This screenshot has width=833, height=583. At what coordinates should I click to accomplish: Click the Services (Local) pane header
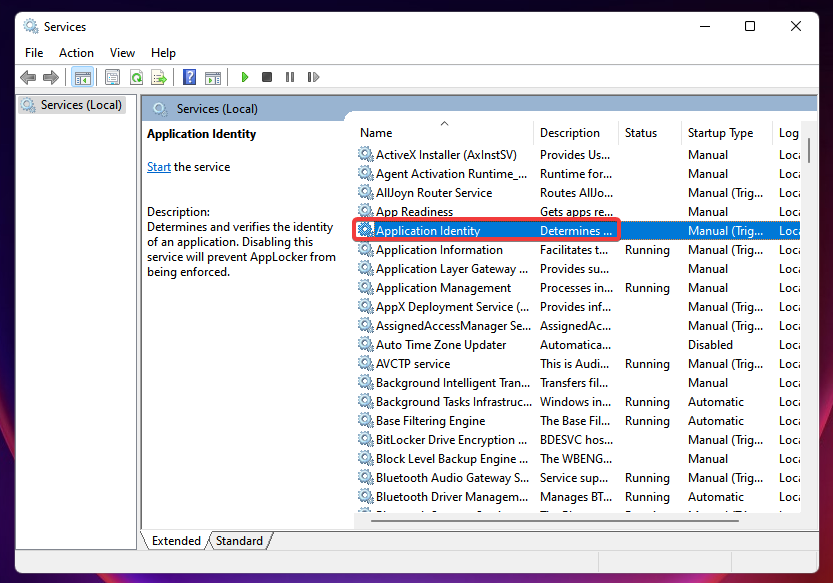(x=478, y=108)
